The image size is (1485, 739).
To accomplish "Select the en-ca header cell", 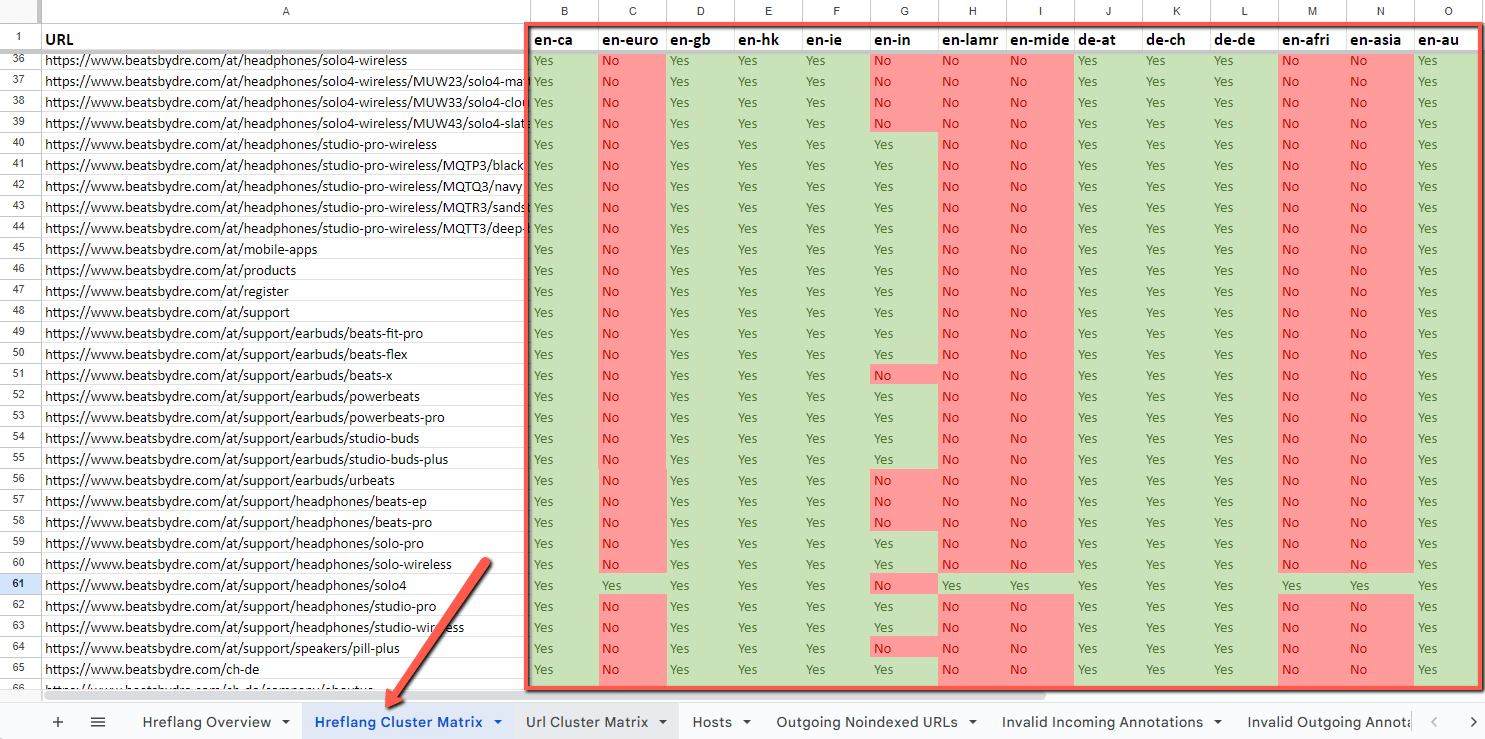I will pos(565,39).
